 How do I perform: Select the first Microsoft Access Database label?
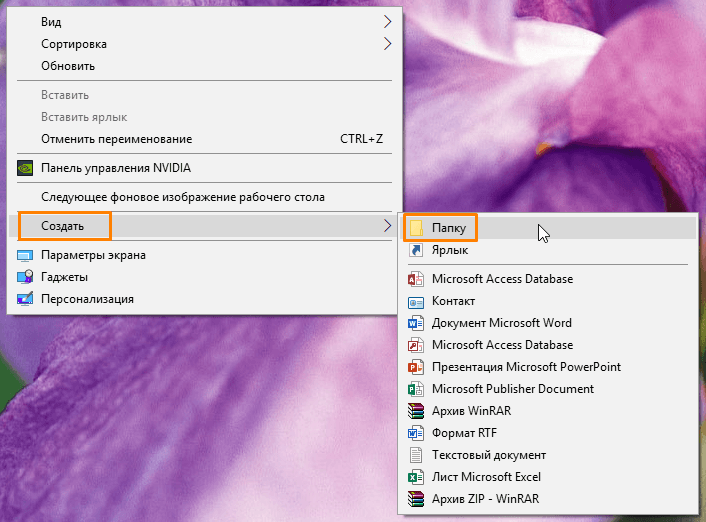tap(502, 279)
